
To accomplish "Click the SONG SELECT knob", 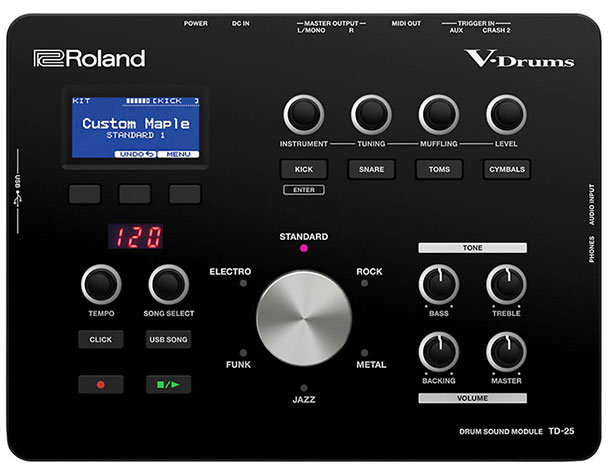I will pos(169,285).
